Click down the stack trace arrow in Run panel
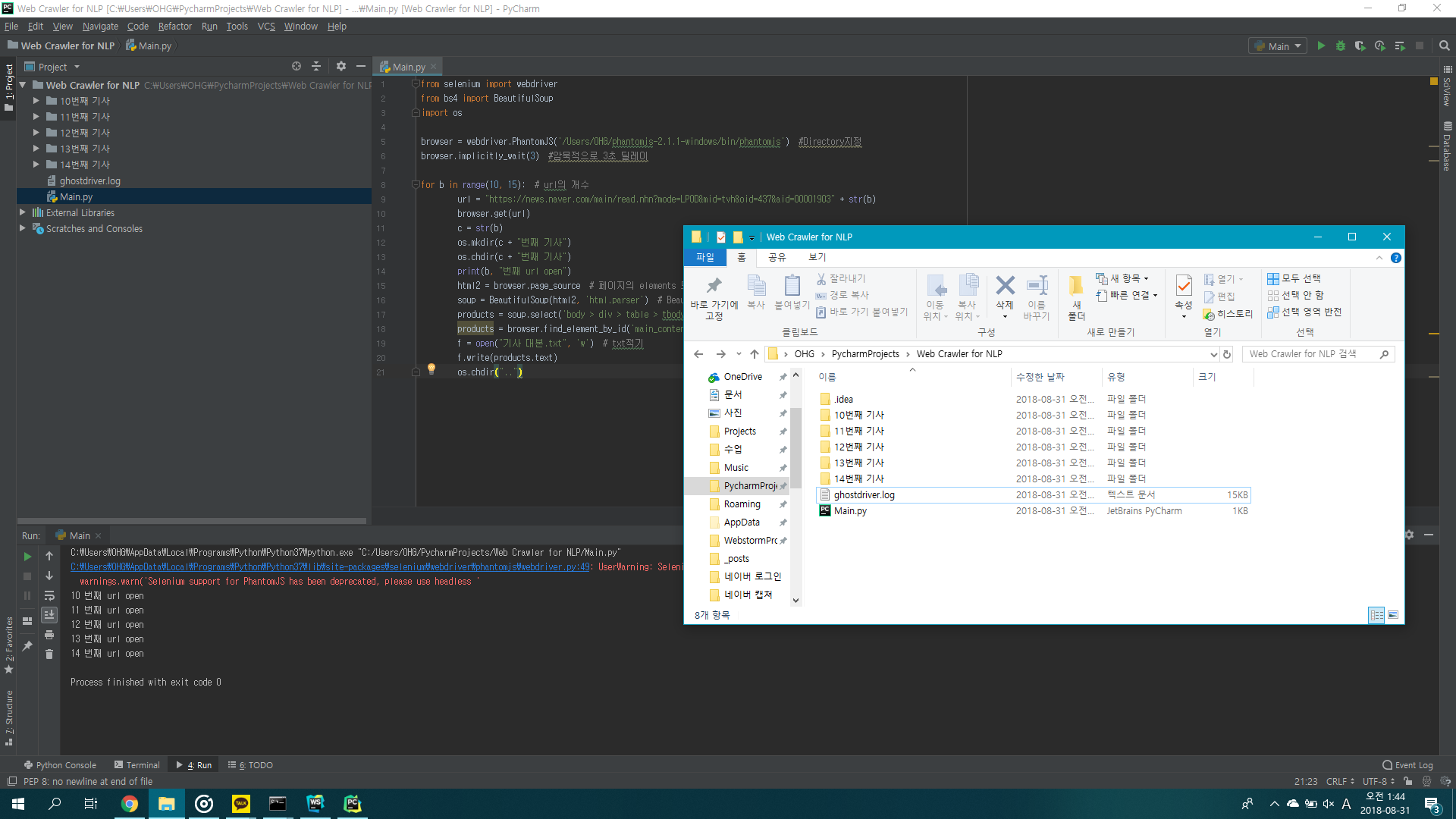 pos(49,576)
